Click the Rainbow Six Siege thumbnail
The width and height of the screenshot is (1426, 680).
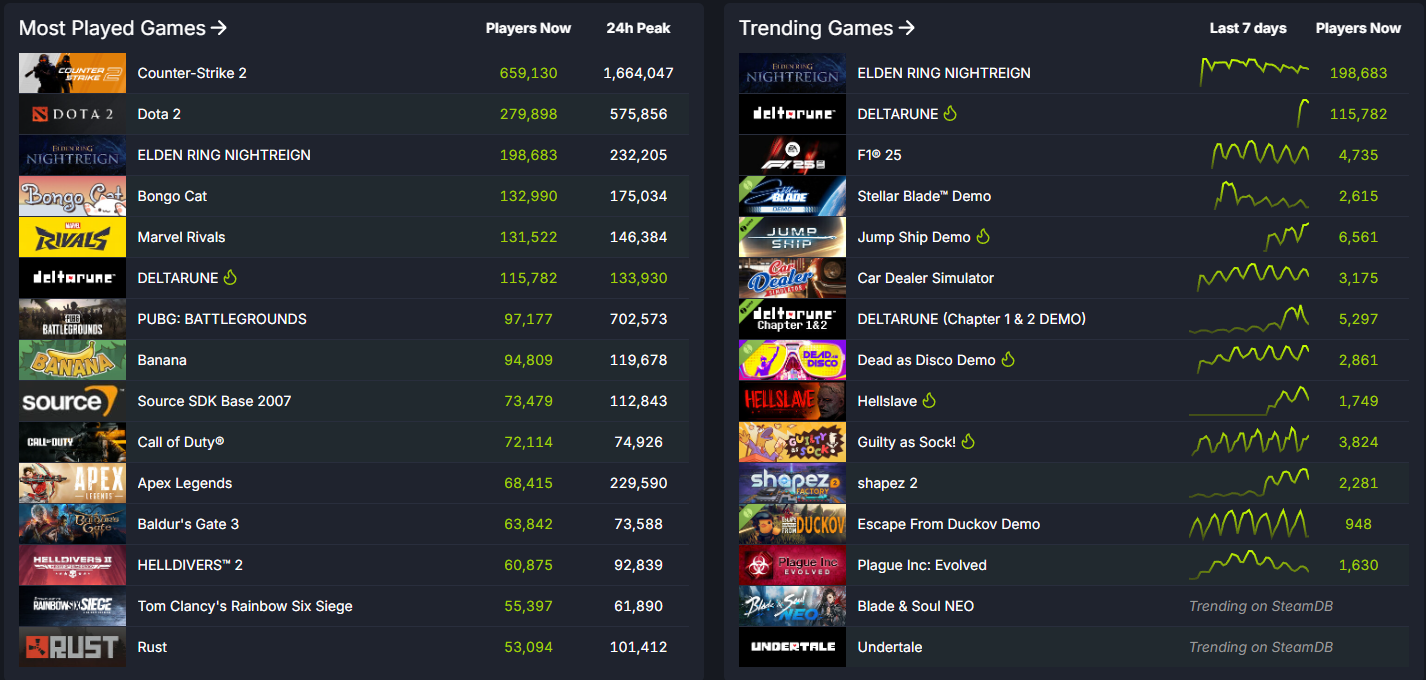72,606
